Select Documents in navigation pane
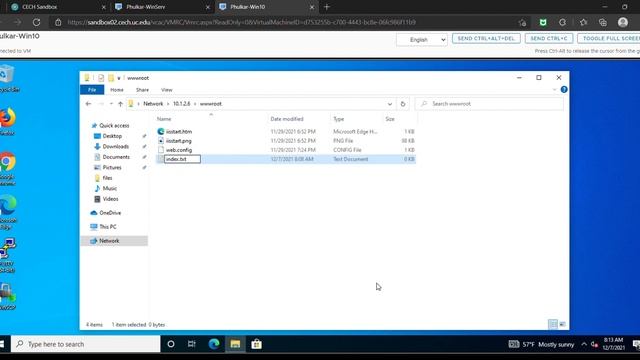The image size is (640, 360). [116, 157]
